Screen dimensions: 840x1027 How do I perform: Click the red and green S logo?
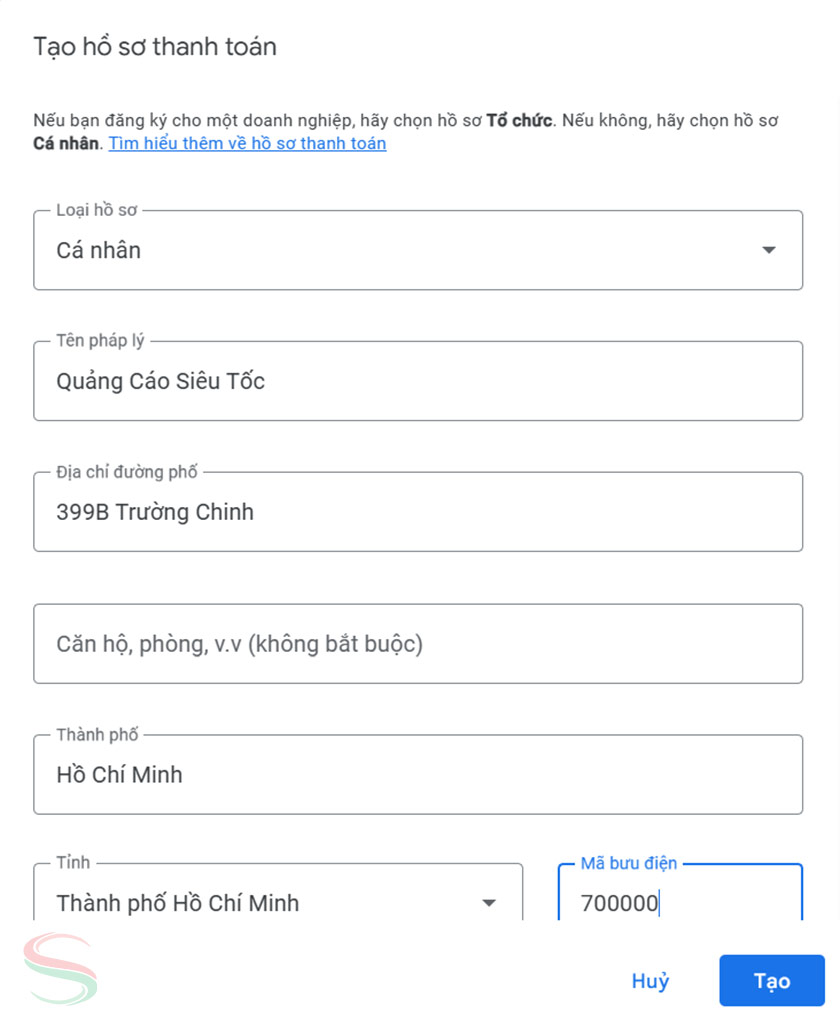(62, 968)
